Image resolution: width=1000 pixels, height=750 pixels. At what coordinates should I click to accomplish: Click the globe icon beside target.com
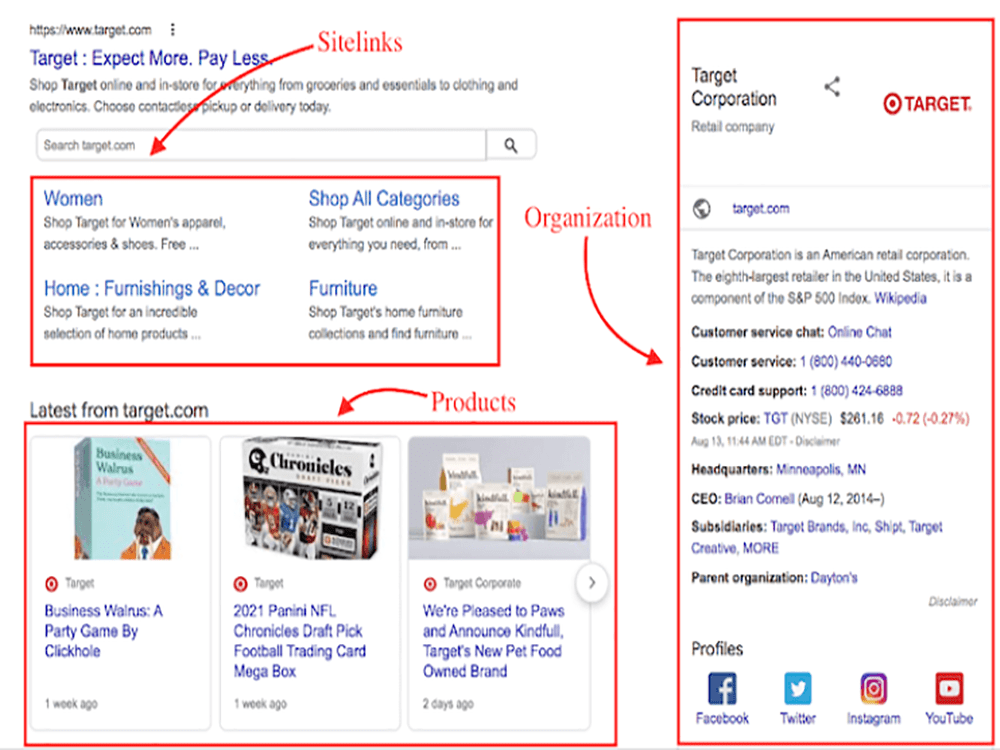click(700, 208)
